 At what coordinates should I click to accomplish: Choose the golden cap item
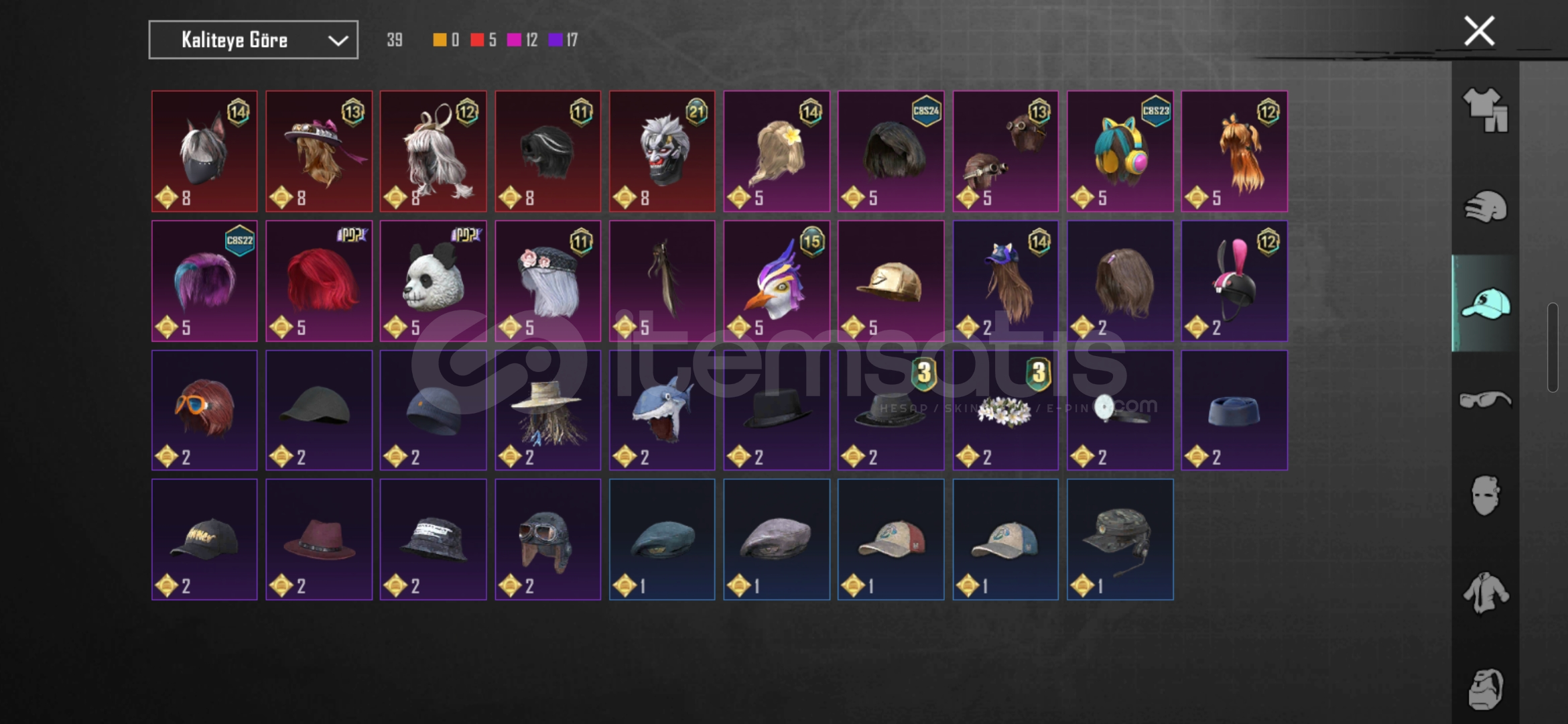891,281
